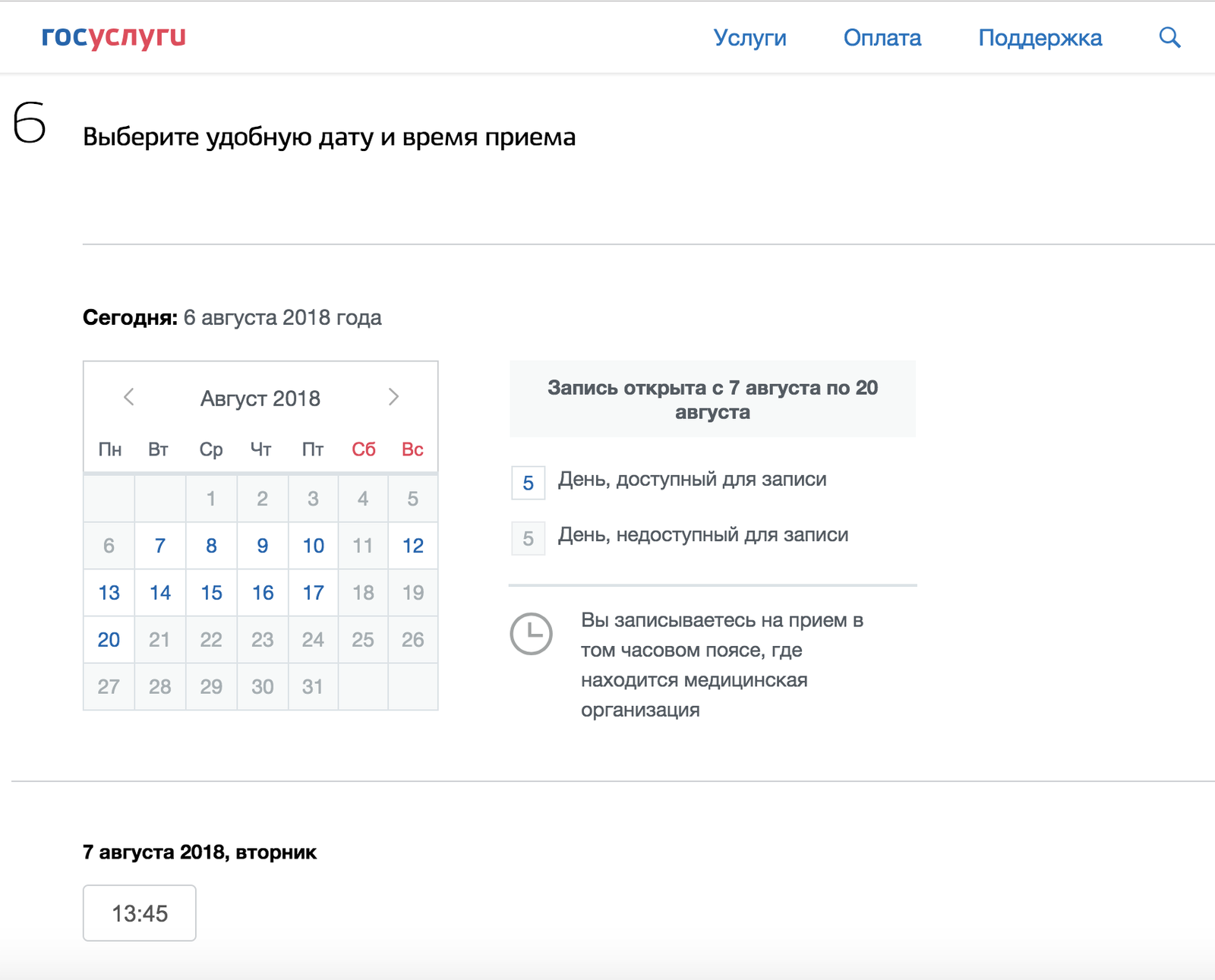1215x980 pixels.
Task: Click unavailable day 6 in calendar
Action: tap(109, 546)
